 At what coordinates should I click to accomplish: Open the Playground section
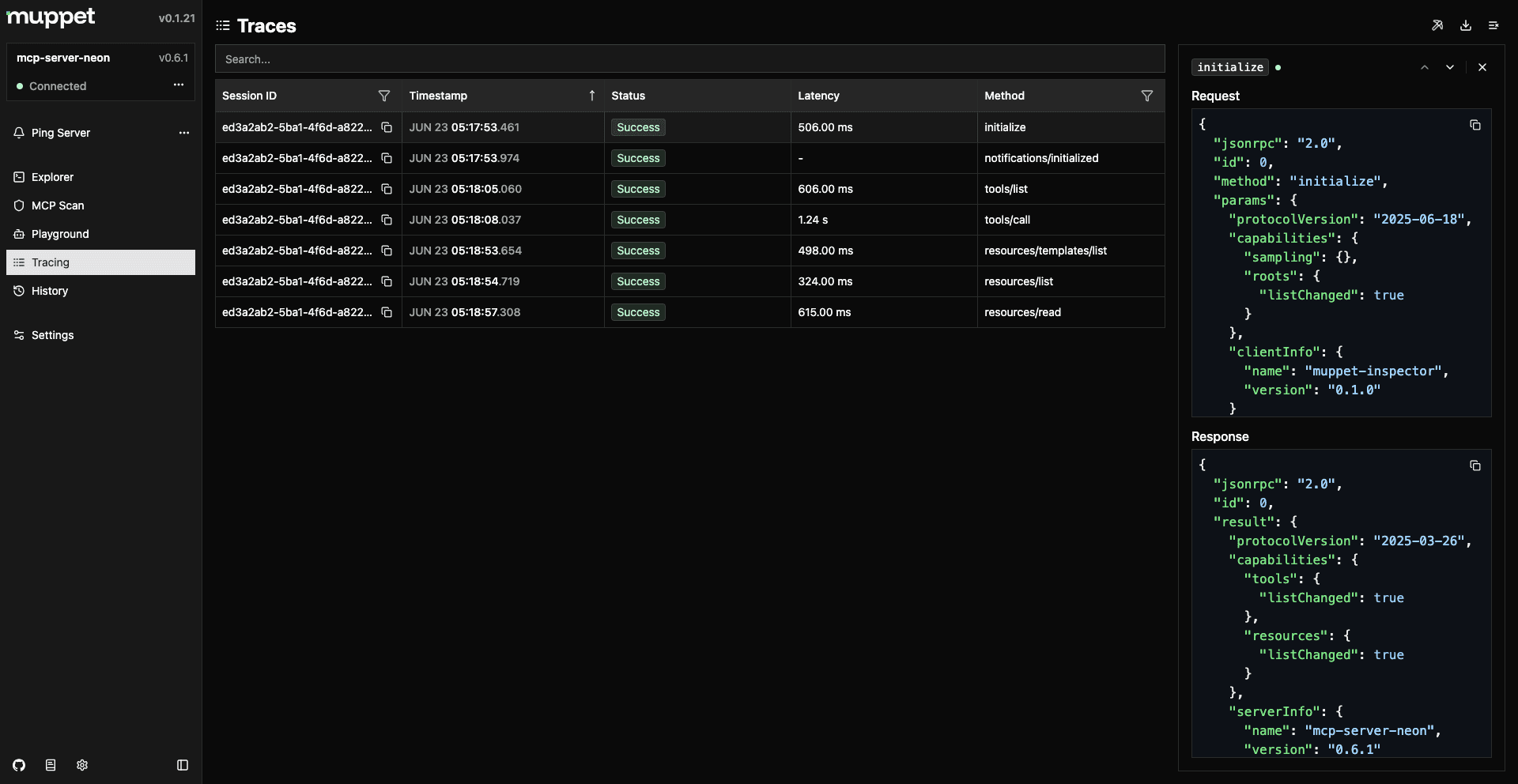pyautogui.click(x=60, y=233)
